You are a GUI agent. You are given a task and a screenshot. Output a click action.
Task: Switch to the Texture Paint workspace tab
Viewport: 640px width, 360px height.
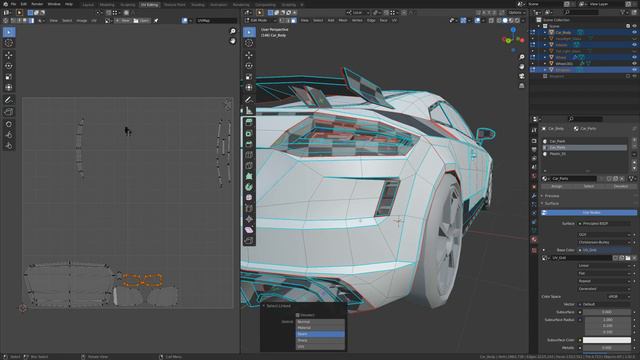pyautogui.click(x=175, y=5)
